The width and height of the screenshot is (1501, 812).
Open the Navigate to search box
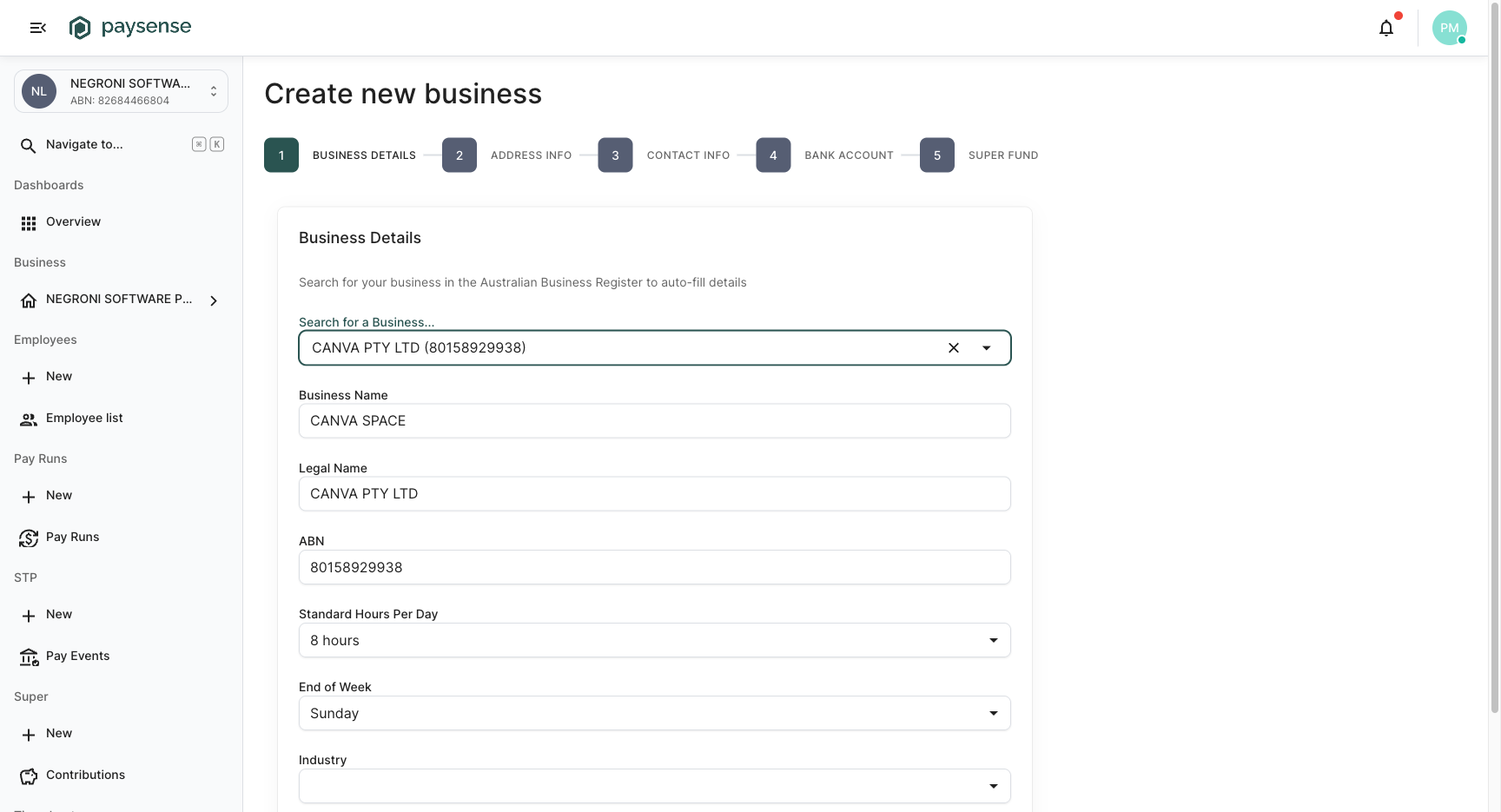tap(121, 145)
